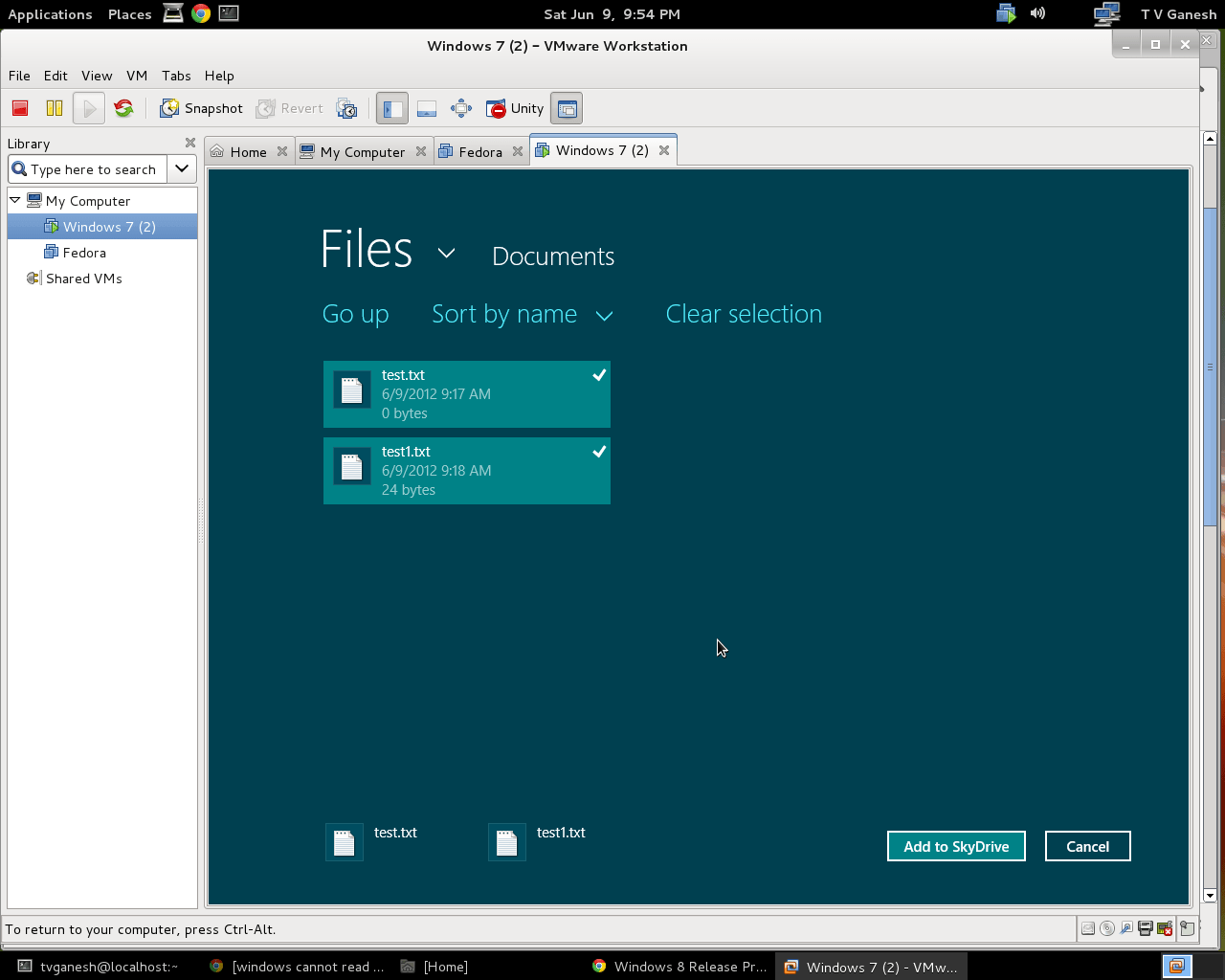Screen dimensions: 1225x980
Task: Click the network adapter status icon
Action: [x=1126, y=928]
